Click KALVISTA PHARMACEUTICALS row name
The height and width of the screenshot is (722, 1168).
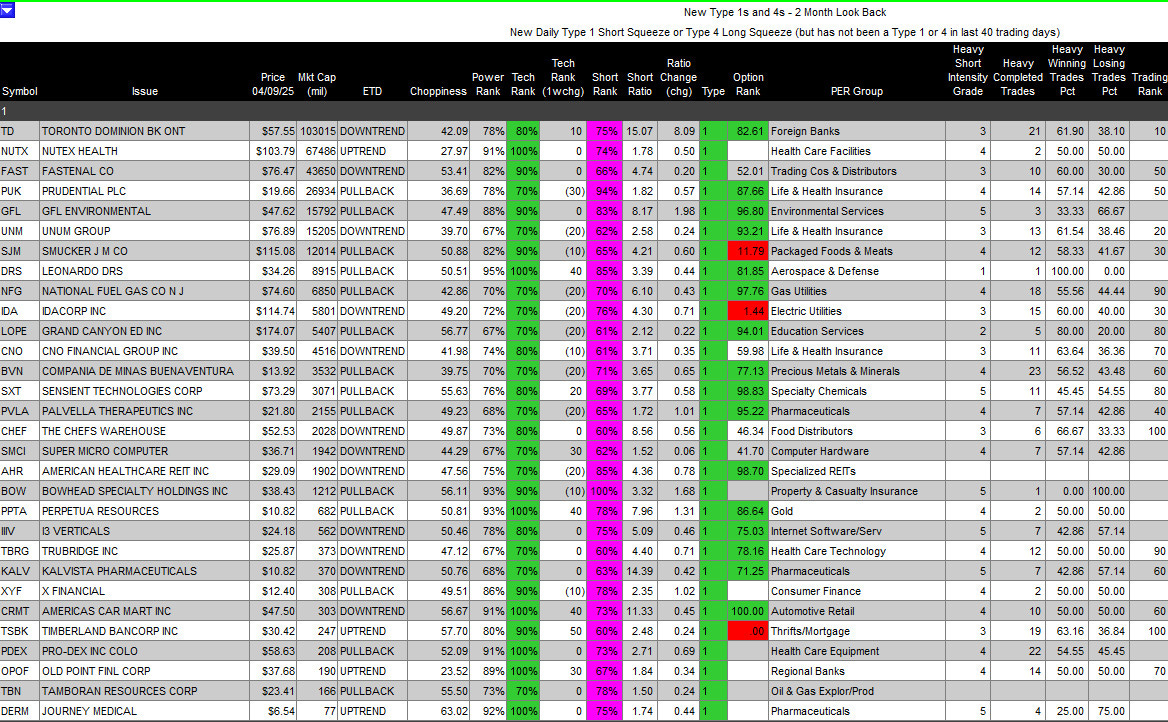tap(119, 571)
